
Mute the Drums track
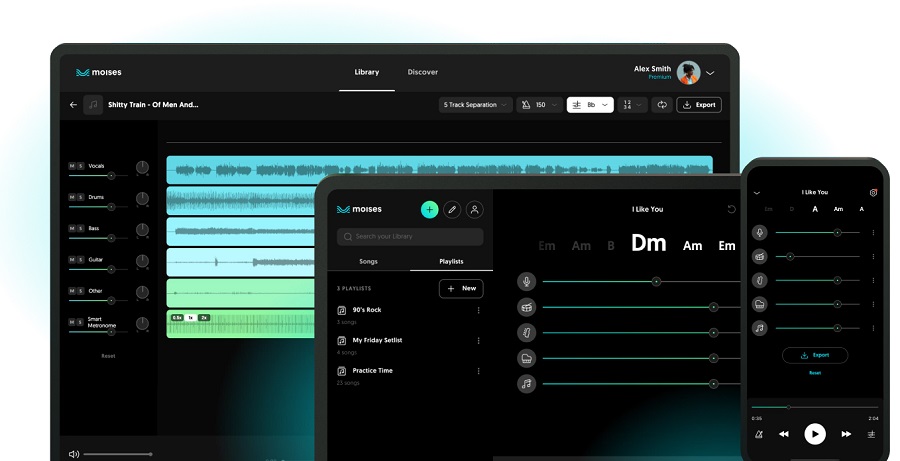[x=72, y=197]
